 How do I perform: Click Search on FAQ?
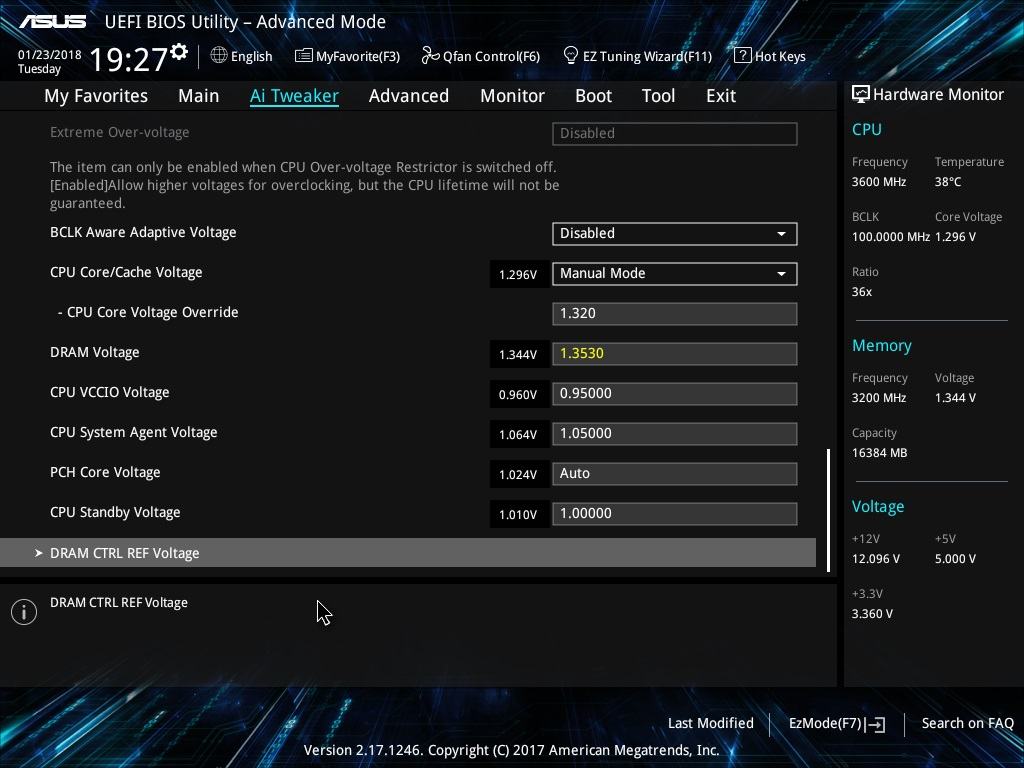967,724
